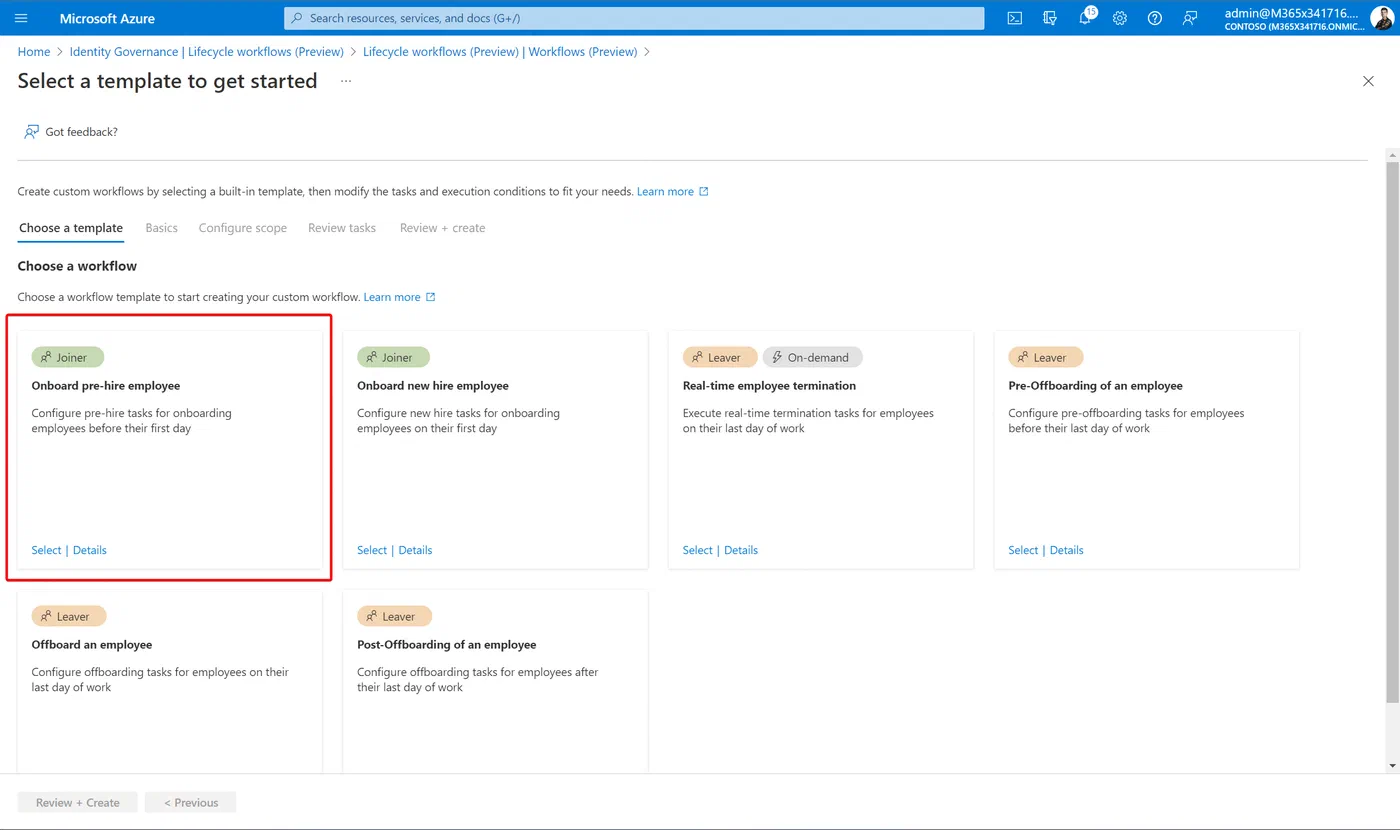Open the portal hamburger menu
The width and height of the screenshot is (1400, 830).
(21, 18)
